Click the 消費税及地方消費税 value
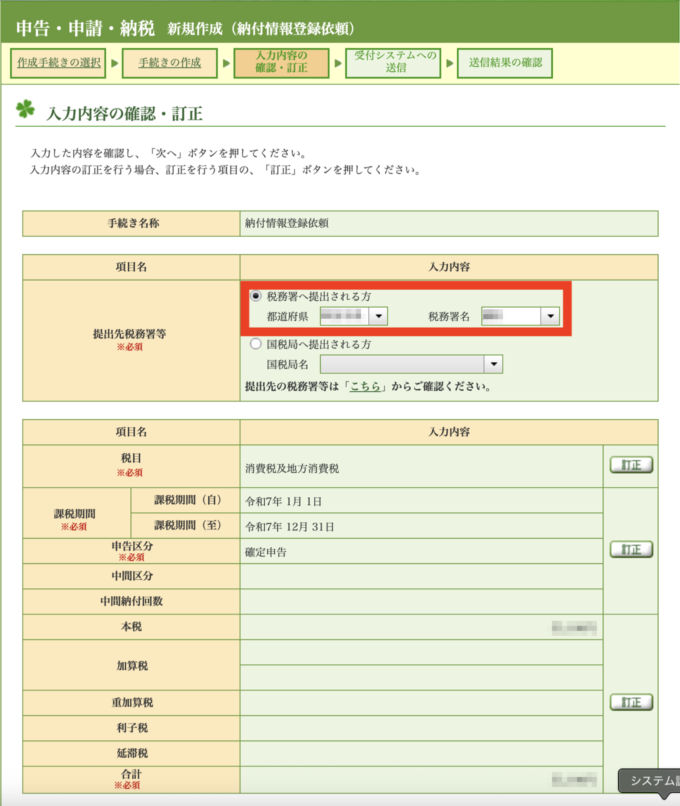Screen dimensions: 680x806 [292, 468]
